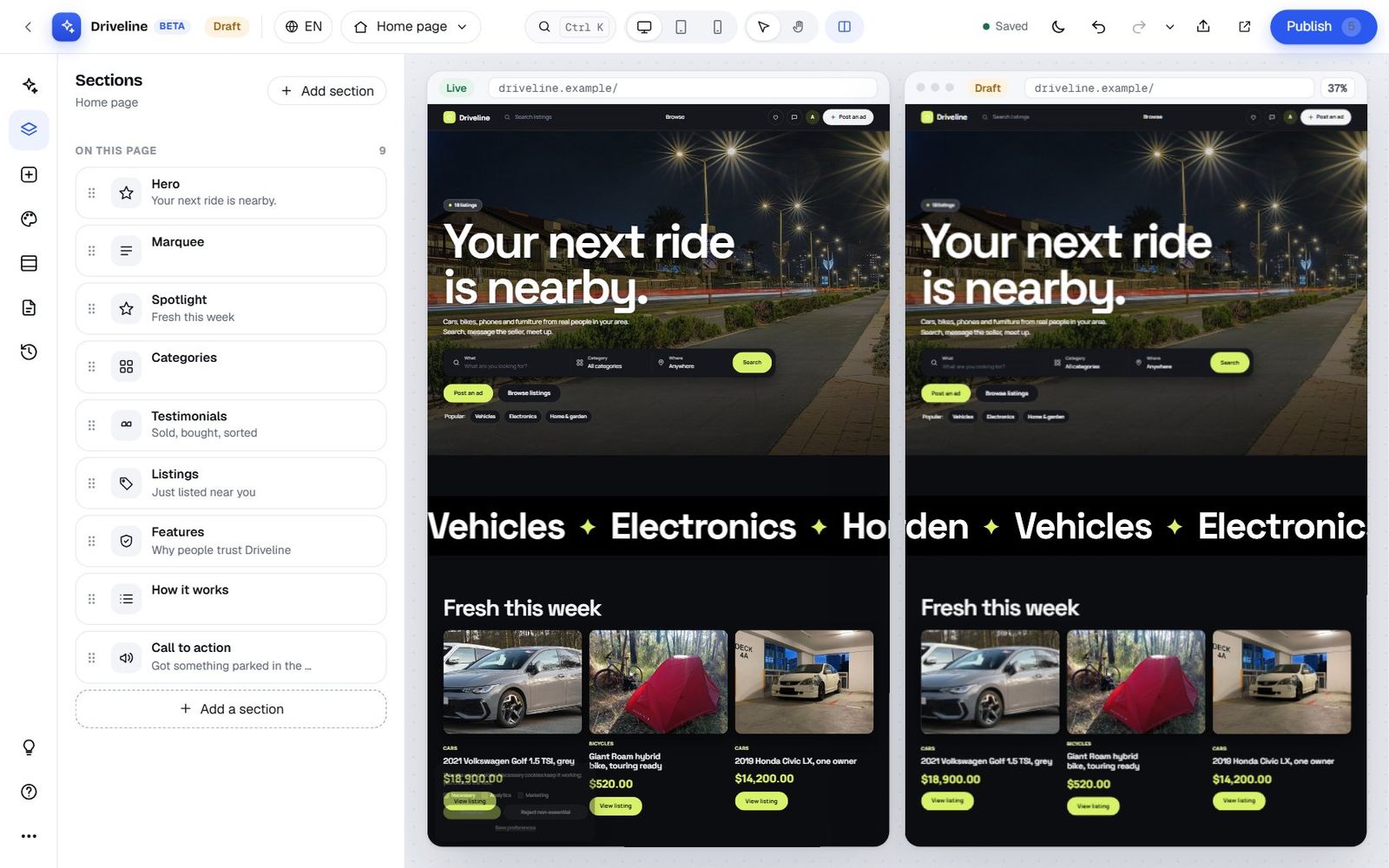The width and height of the screenshot is (1389, 868).
Task: Toggle dark mode with the moon icon
Action: tap(1057, 27)
